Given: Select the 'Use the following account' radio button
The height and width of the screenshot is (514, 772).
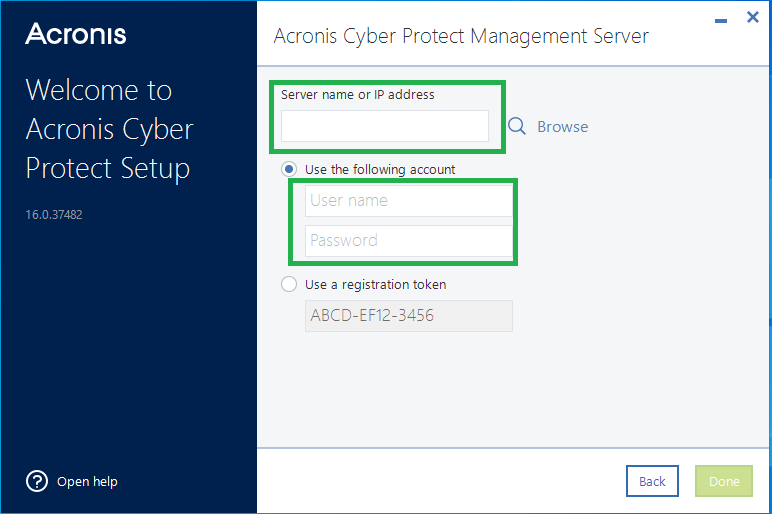Looking at the screenshot, I should click(289, 169).
